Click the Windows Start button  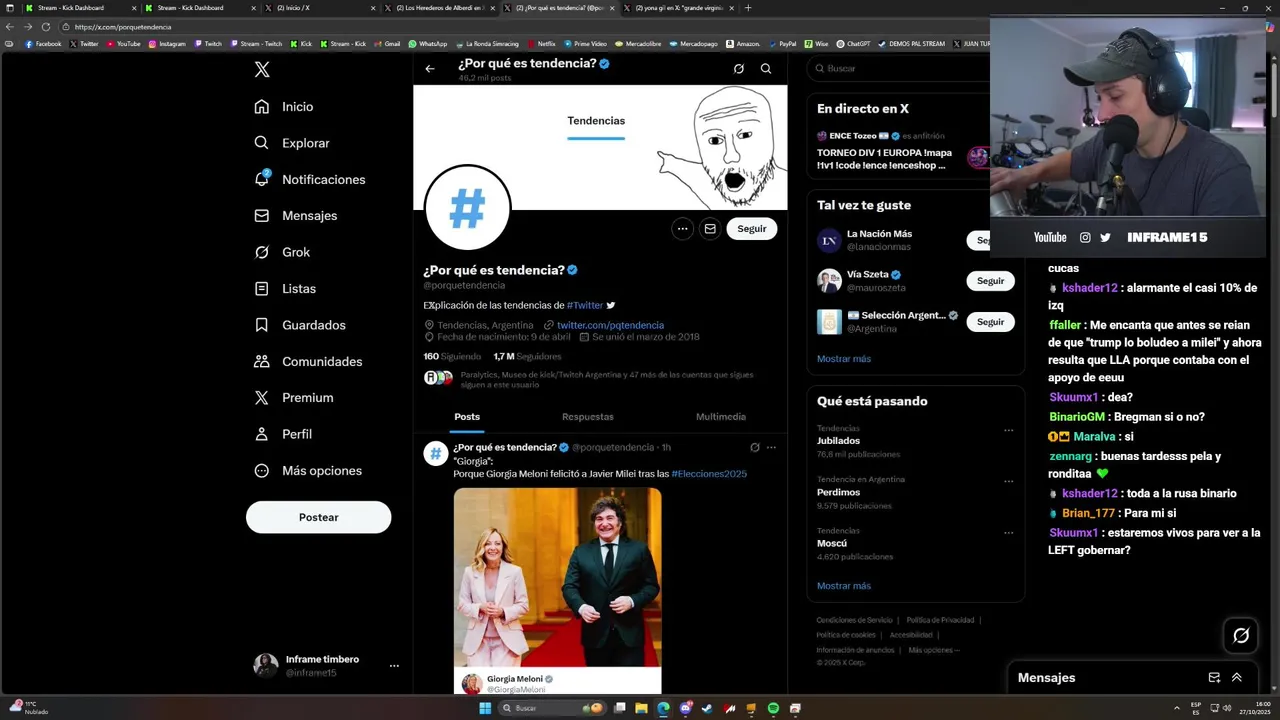pos(485,708)
